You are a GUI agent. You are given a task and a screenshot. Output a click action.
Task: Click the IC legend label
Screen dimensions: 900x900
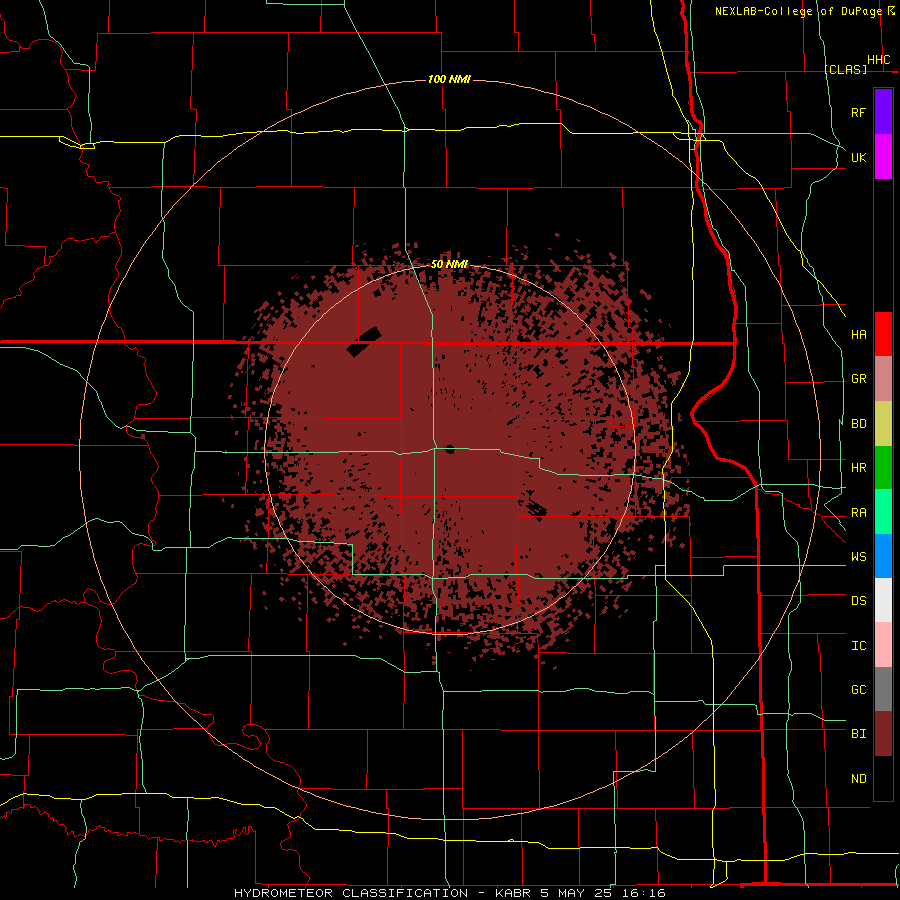pyautogui.click(x=858, y=646)
